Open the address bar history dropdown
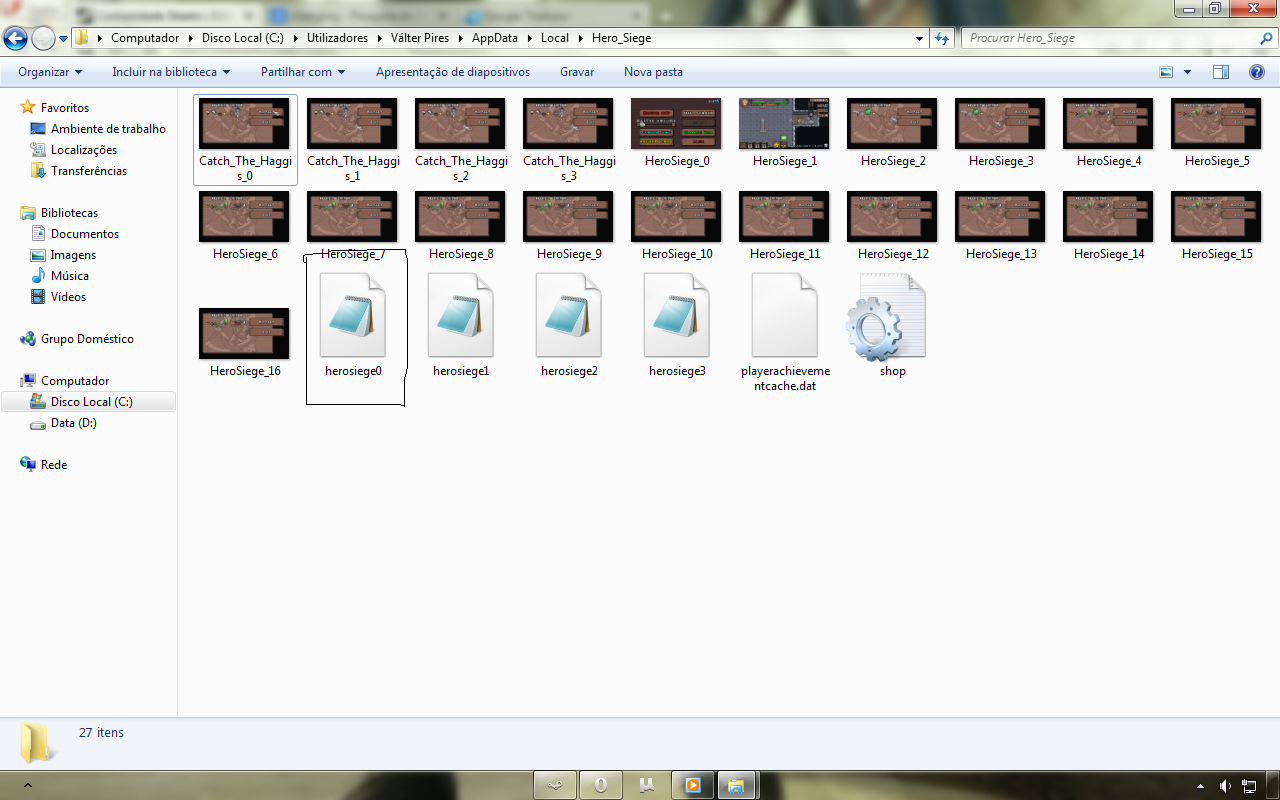The height and width of the screenshot is (800, 1280). 920,38
